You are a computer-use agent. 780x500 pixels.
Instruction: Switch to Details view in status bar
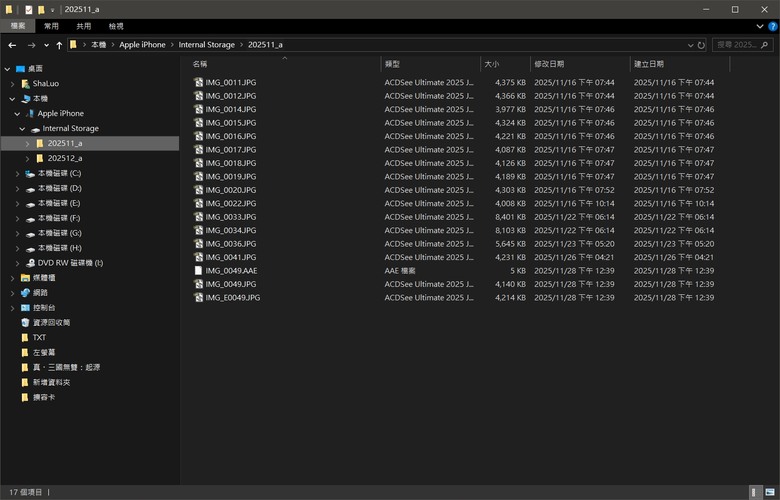(756, 493)
